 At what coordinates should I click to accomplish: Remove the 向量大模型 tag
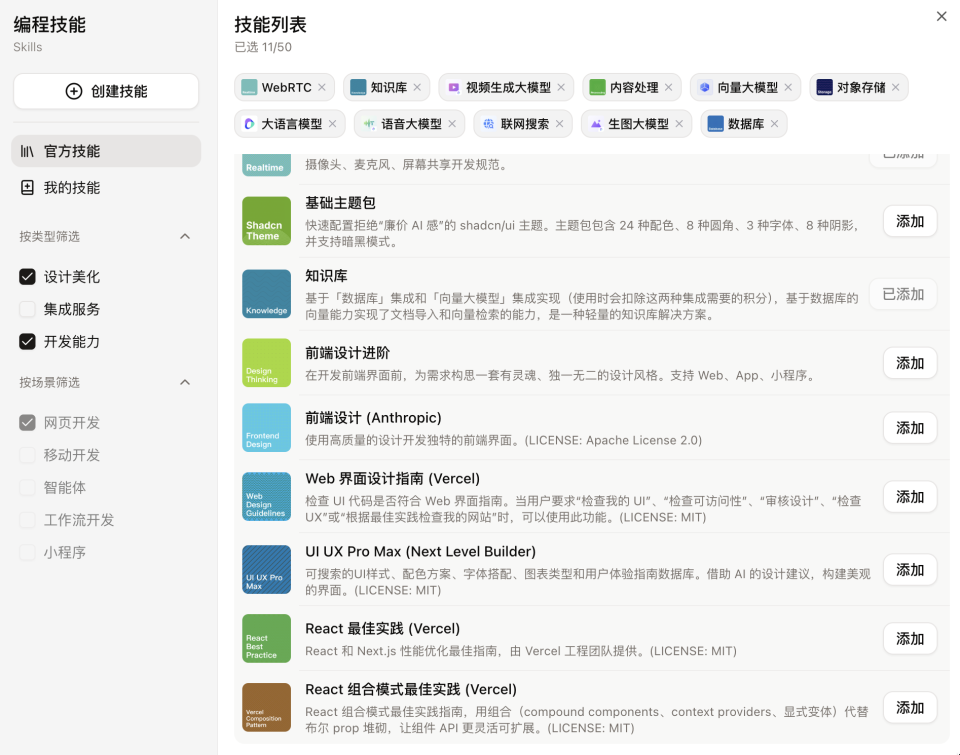[788, 88]
